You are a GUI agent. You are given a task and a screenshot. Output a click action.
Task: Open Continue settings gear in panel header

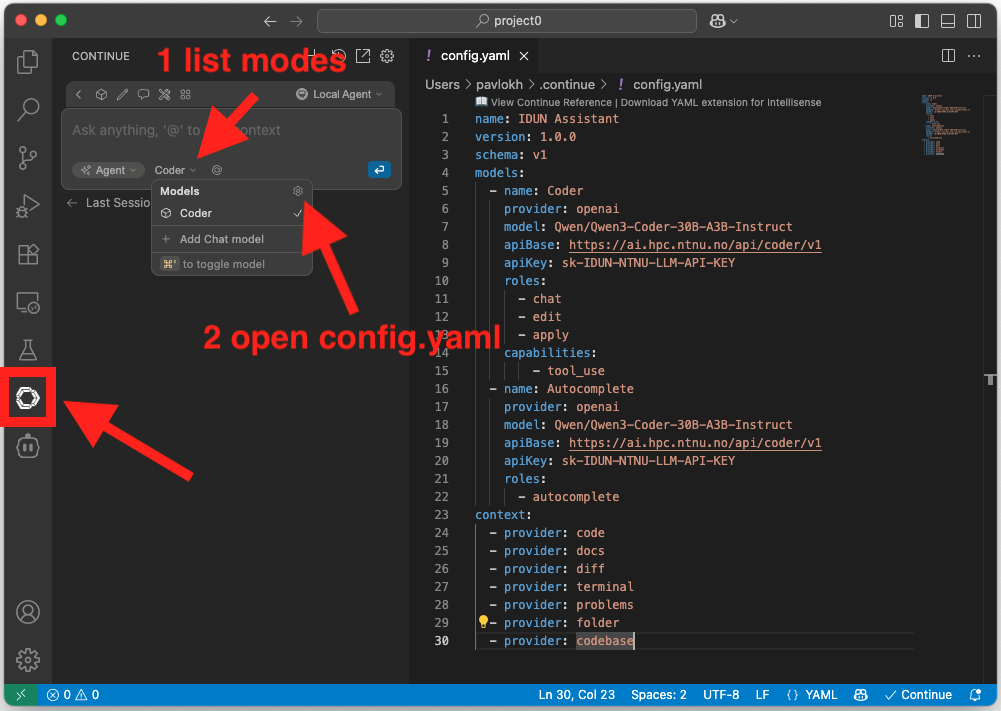pos(387,56)
